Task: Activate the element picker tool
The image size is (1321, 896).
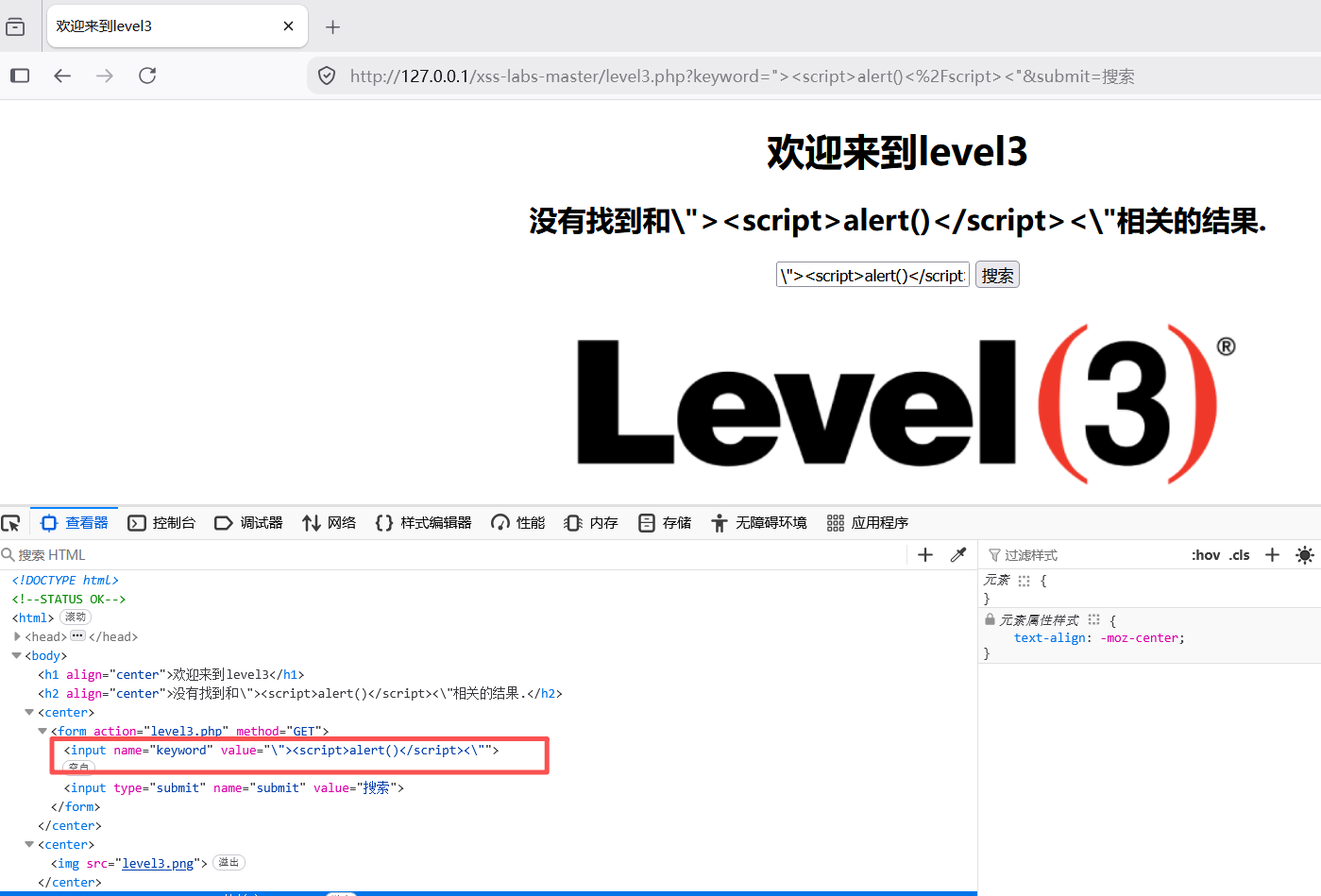Action: coord(11,523)
